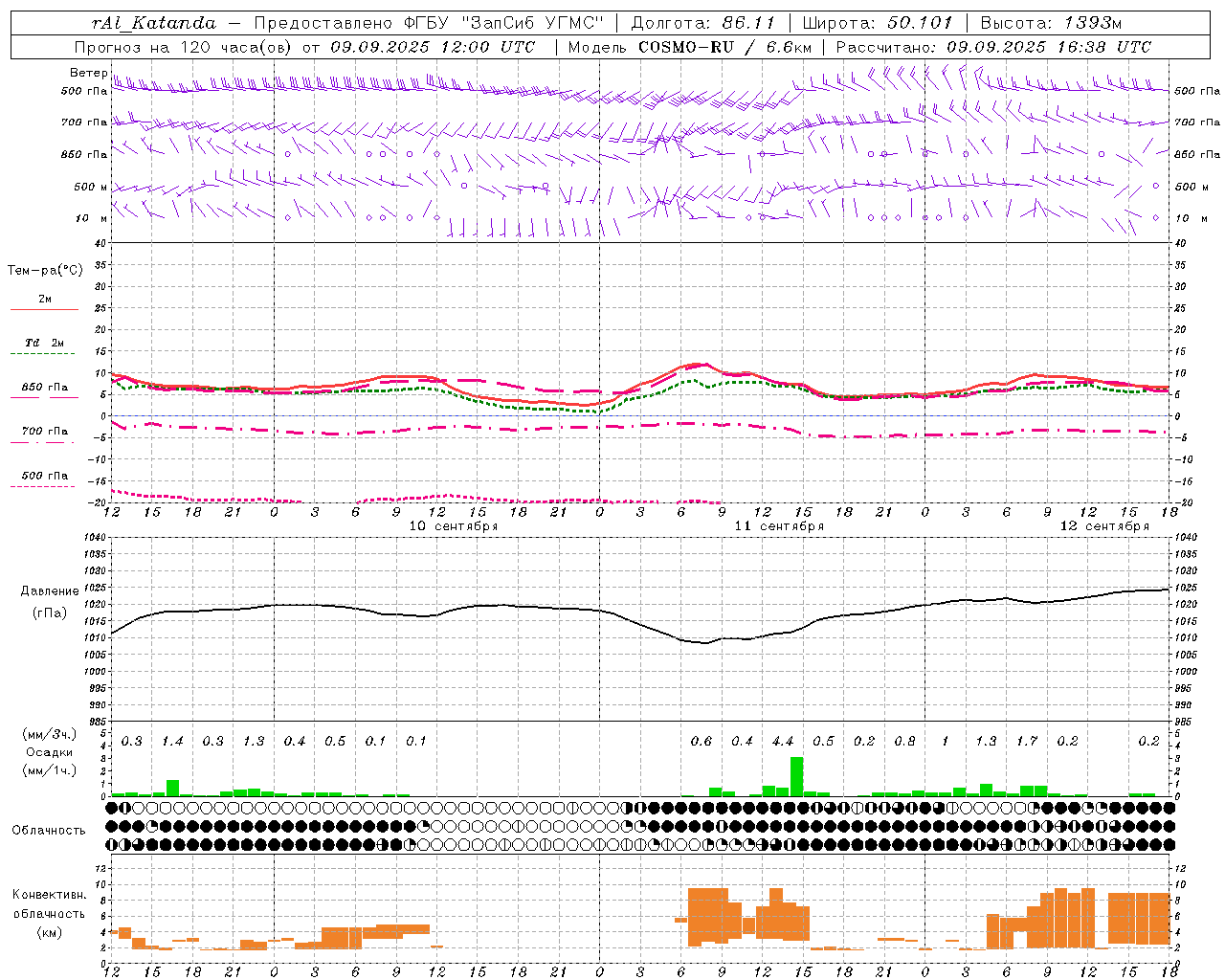The width and height of the screenshot is (1225, 980).
Task: Click the Ветер wind section label
Action: (88, 73)
